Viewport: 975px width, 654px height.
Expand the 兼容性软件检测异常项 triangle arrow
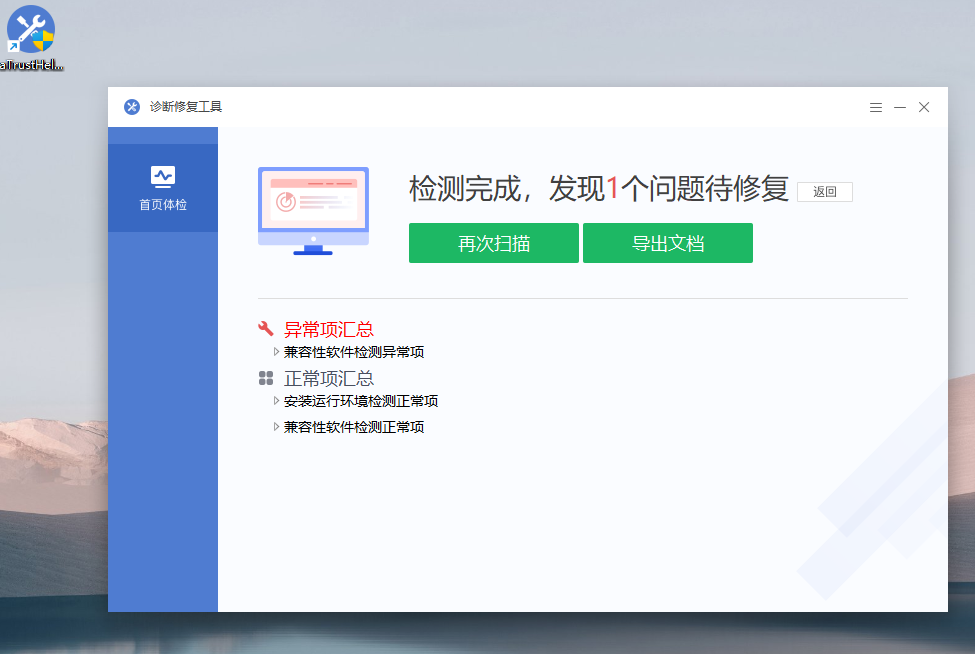pos(276,352)
